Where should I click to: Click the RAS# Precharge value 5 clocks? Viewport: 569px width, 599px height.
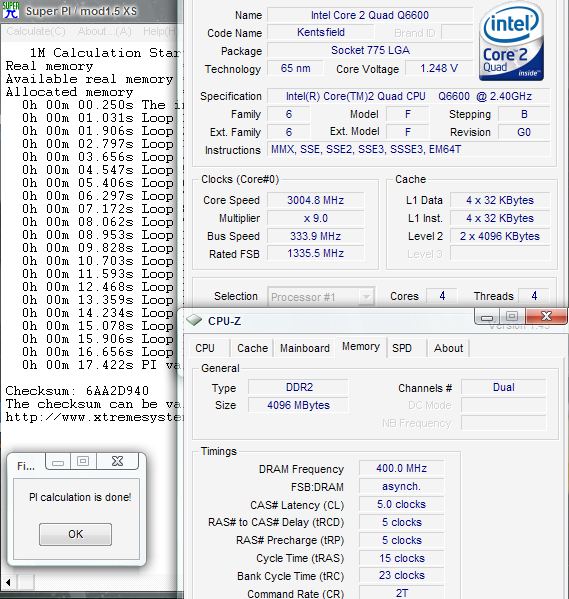[x=401, y=540]
